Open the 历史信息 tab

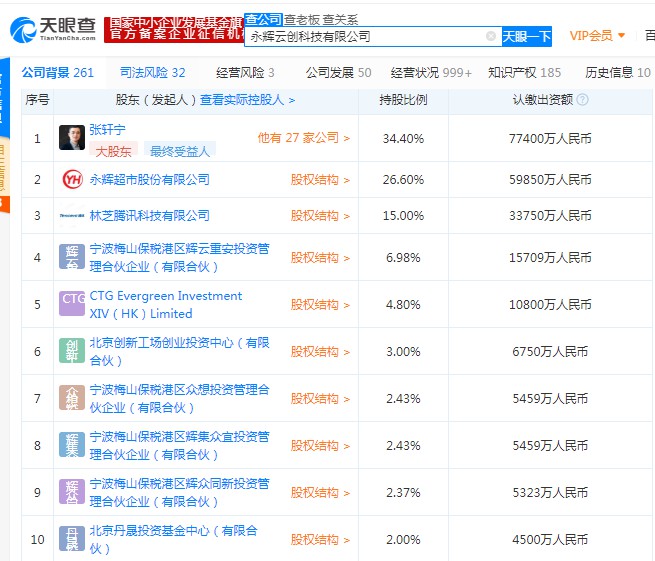[617, 73]
